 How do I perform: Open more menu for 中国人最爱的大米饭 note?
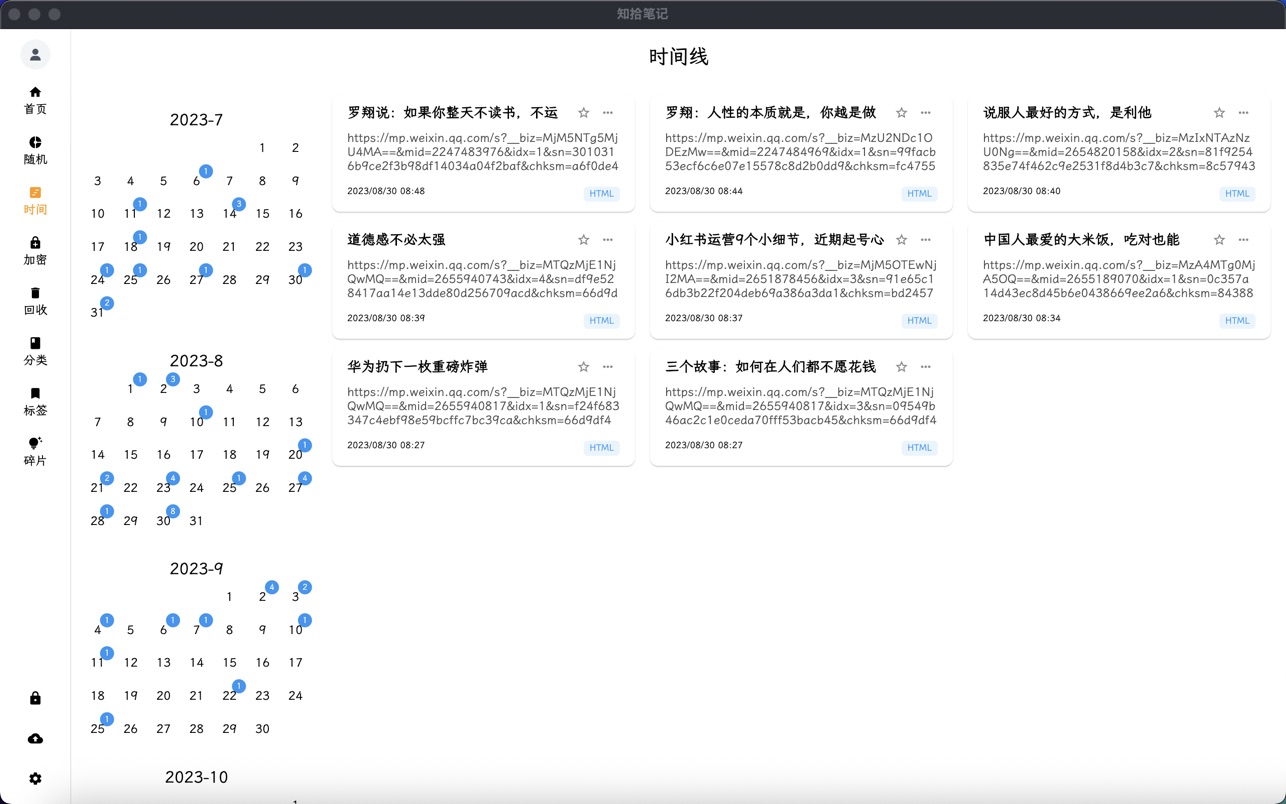[1243, 240]
